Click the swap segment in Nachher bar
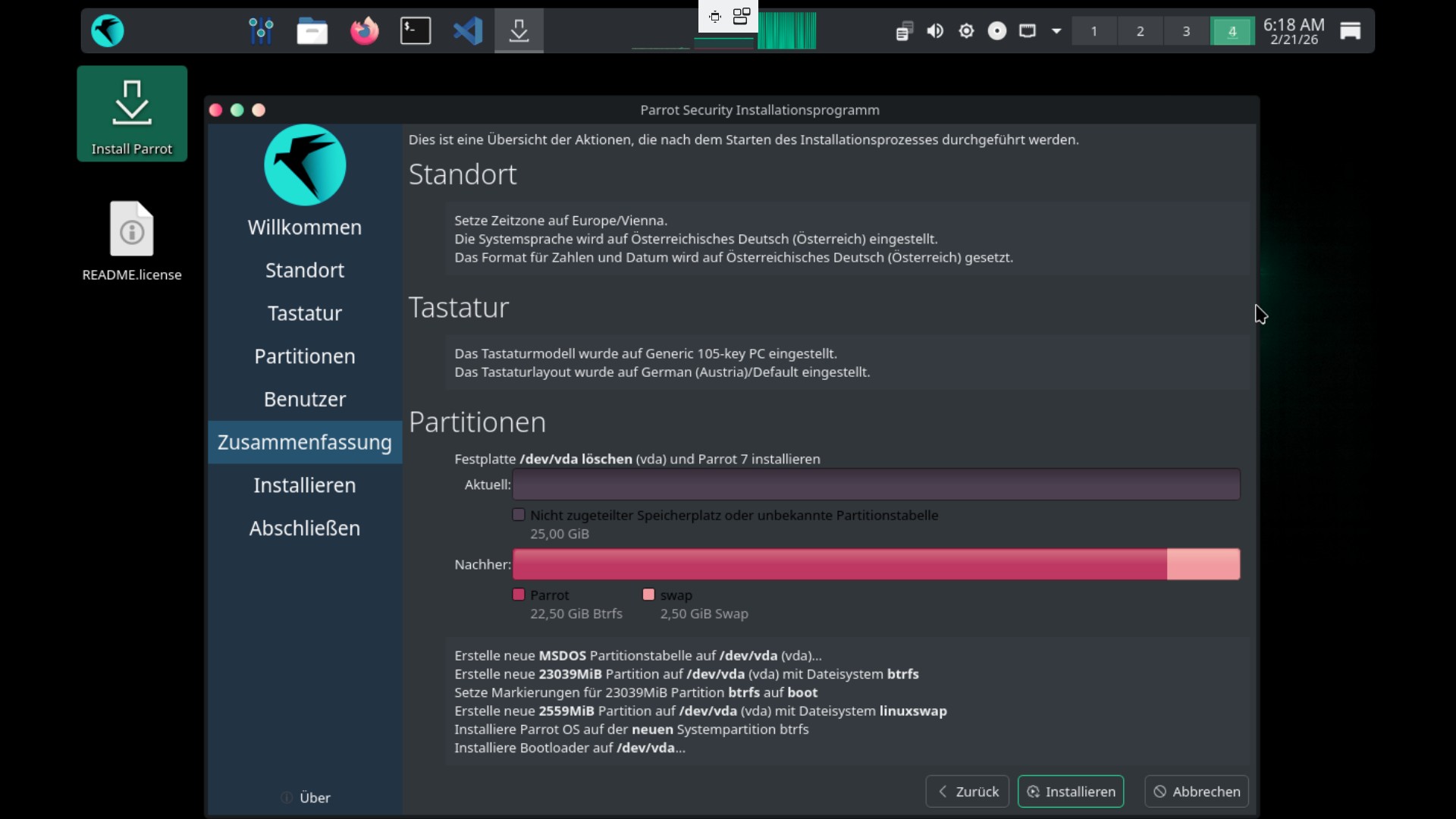1456x819 pixels. point(1203,564)
